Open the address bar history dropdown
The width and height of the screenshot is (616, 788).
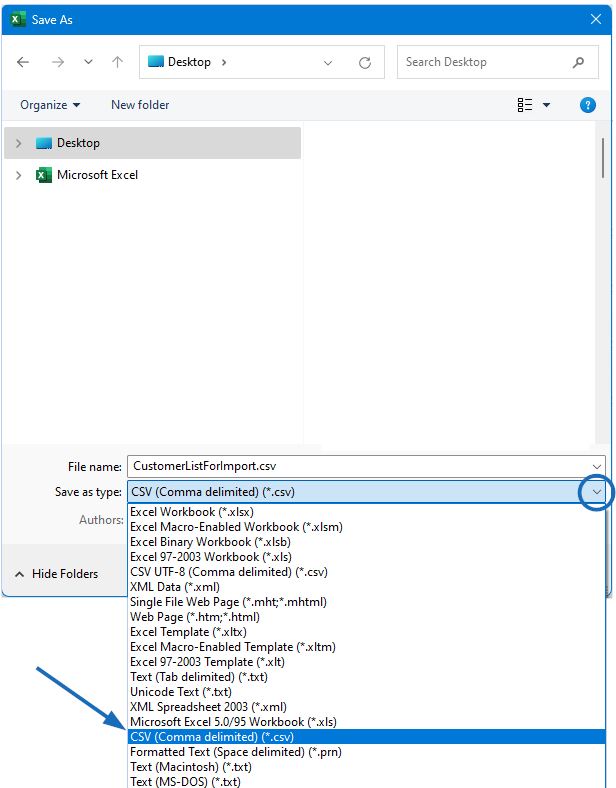point(328,62)
